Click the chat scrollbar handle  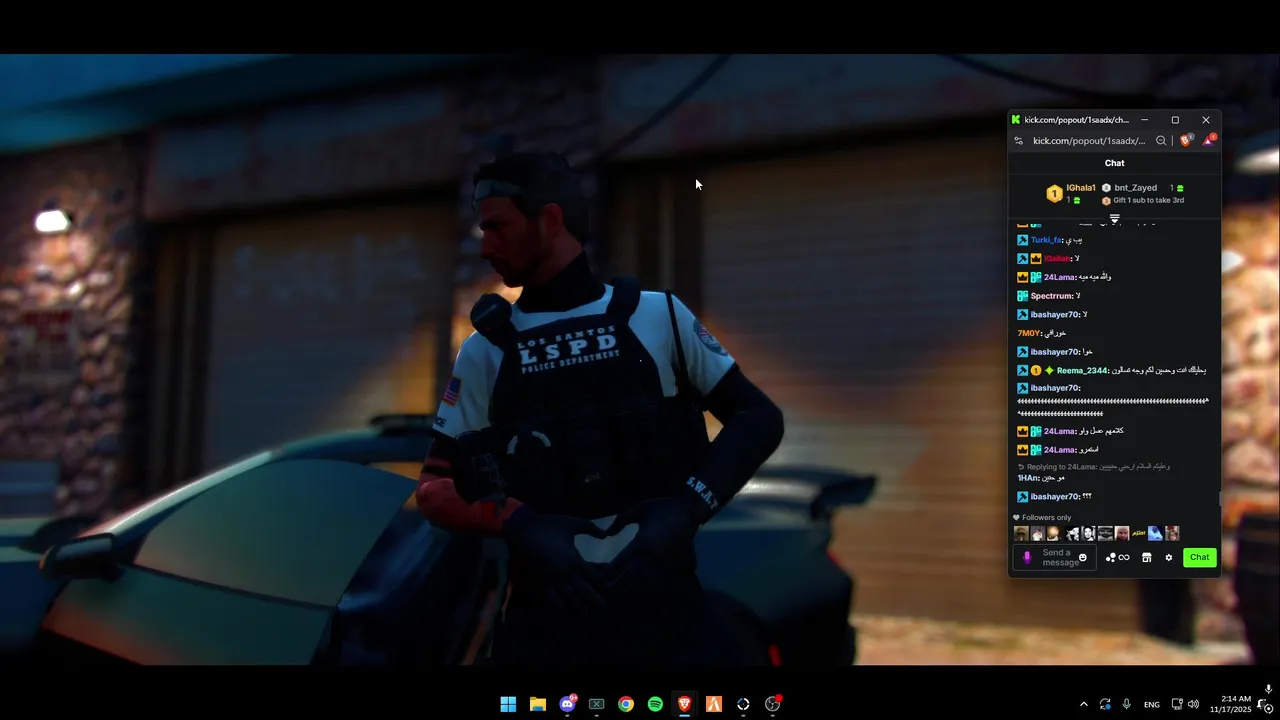pyautogui.click(x=1219, y=499)
